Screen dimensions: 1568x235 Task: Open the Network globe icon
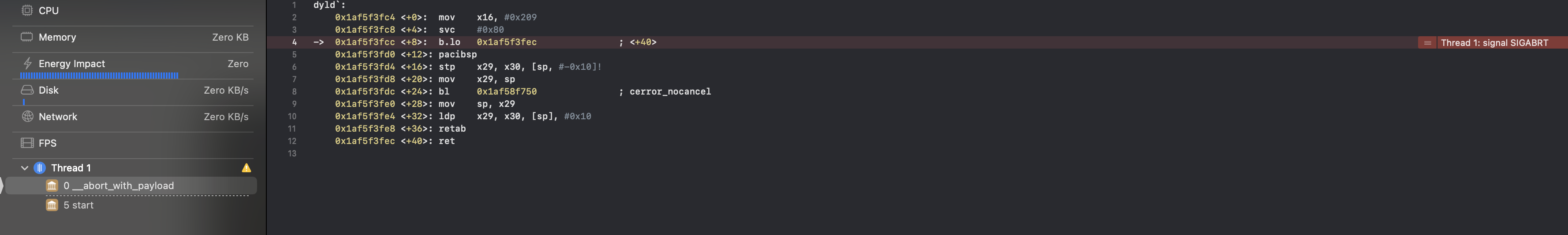(27, 116)
